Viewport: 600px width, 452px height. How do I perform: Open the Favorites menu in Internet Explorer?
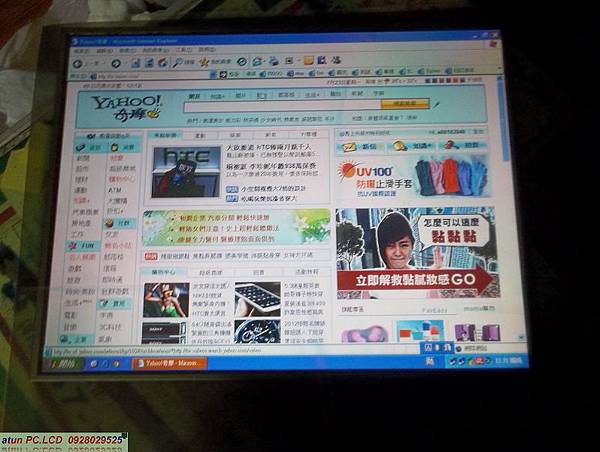point(156,50)
